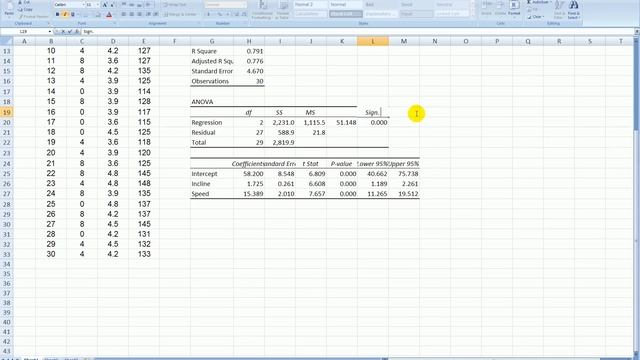This screenshot has width=640, height=360.
Task: Click the Insert cells button
Action: click(486, 9)
